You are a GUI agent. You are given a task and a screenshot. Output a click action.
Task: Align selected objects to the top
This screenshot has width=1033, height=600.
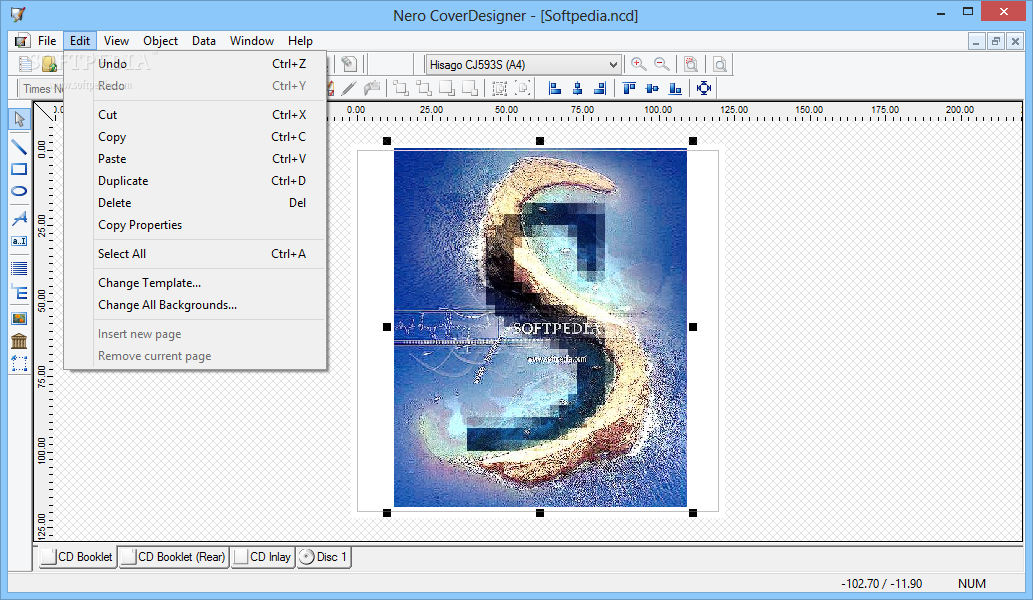point(629,88)
